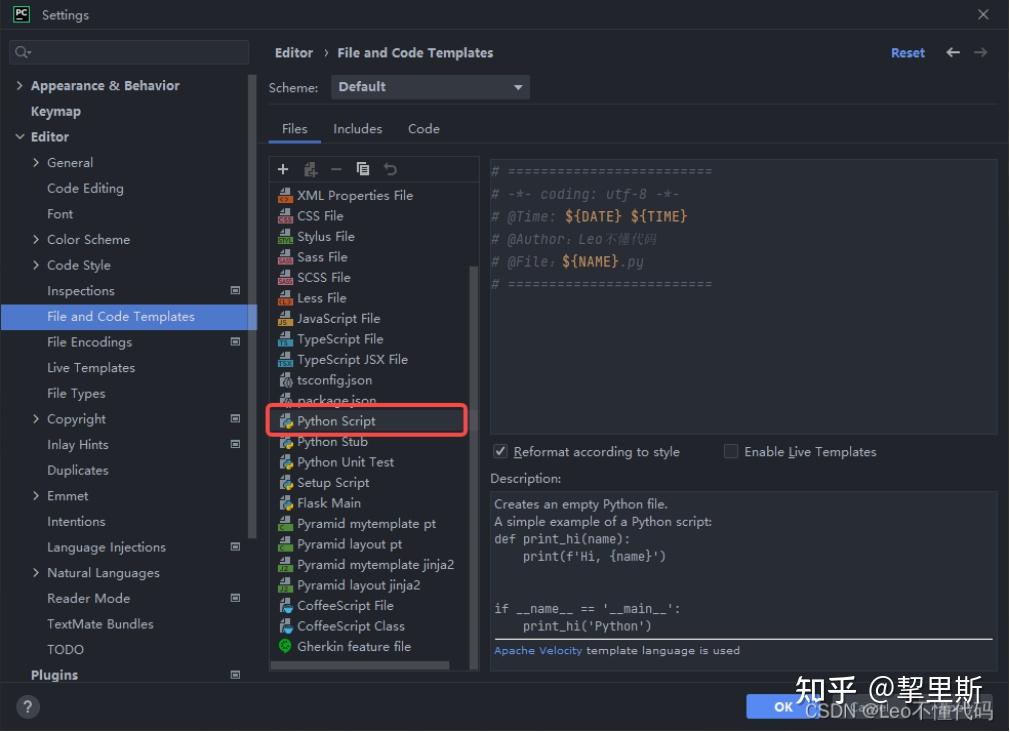Select the Copy Template toolbar icon
Image resolution: width=1010 pixels, height=732 pixels.
[x=363, y=170]
